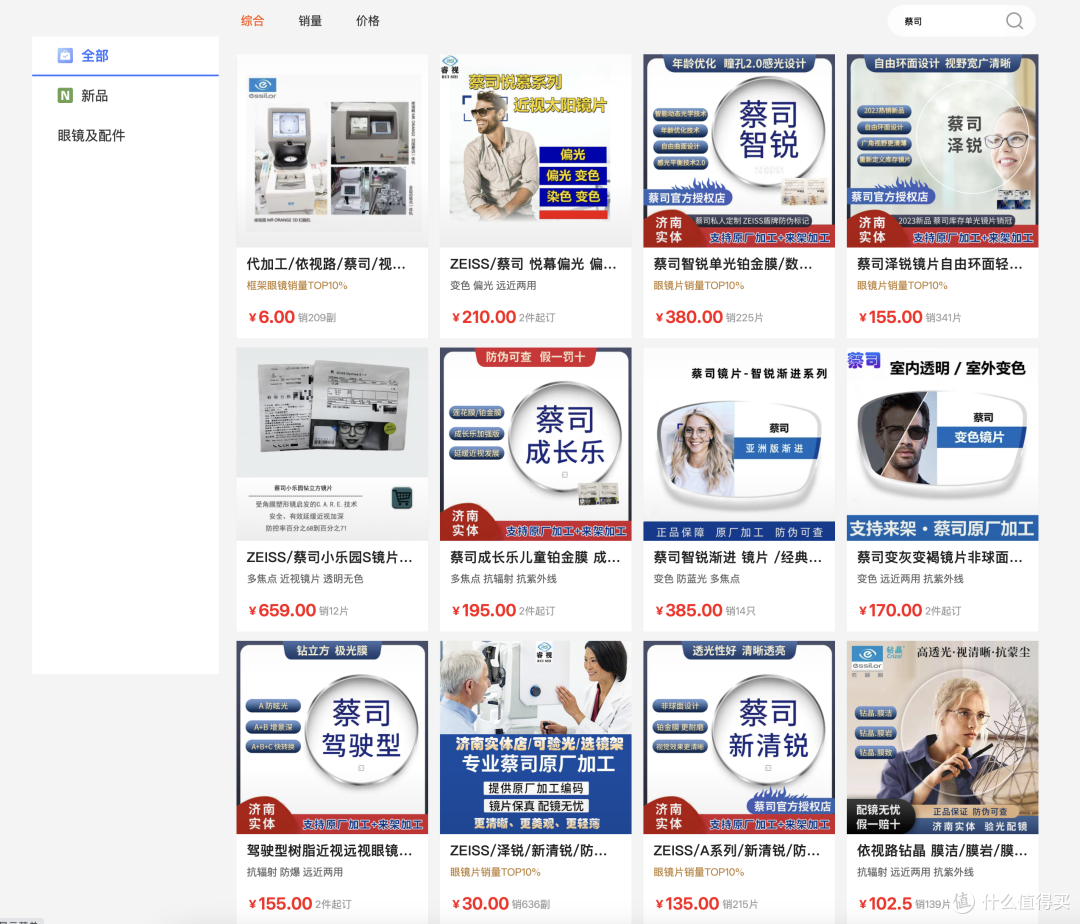Click 变色 远近两用 抗紫外线 tags
This screenshot has height=924, width=1080.
[910, 579]
